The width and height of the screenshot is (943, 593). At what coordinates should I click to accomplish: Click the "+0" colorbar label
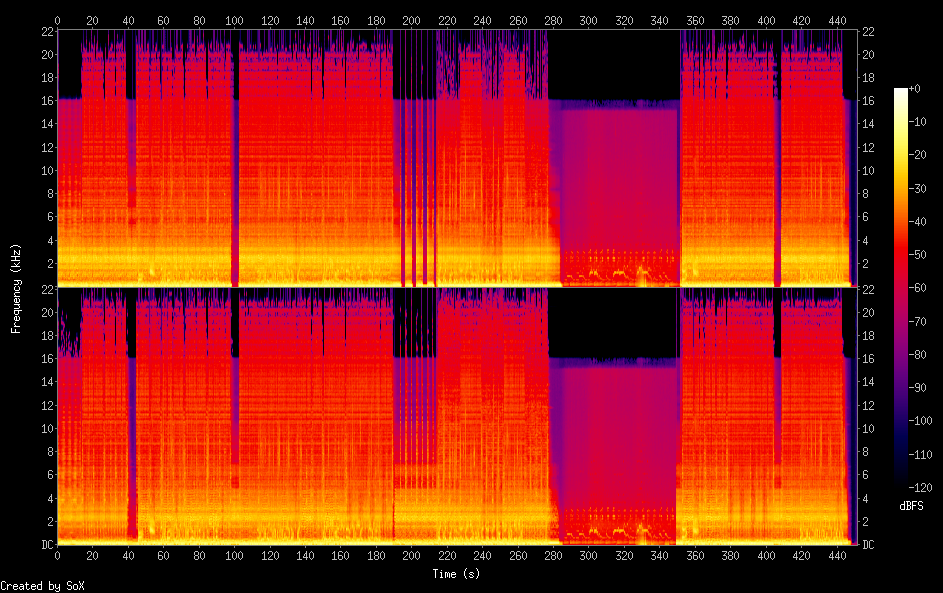(914, 88)
